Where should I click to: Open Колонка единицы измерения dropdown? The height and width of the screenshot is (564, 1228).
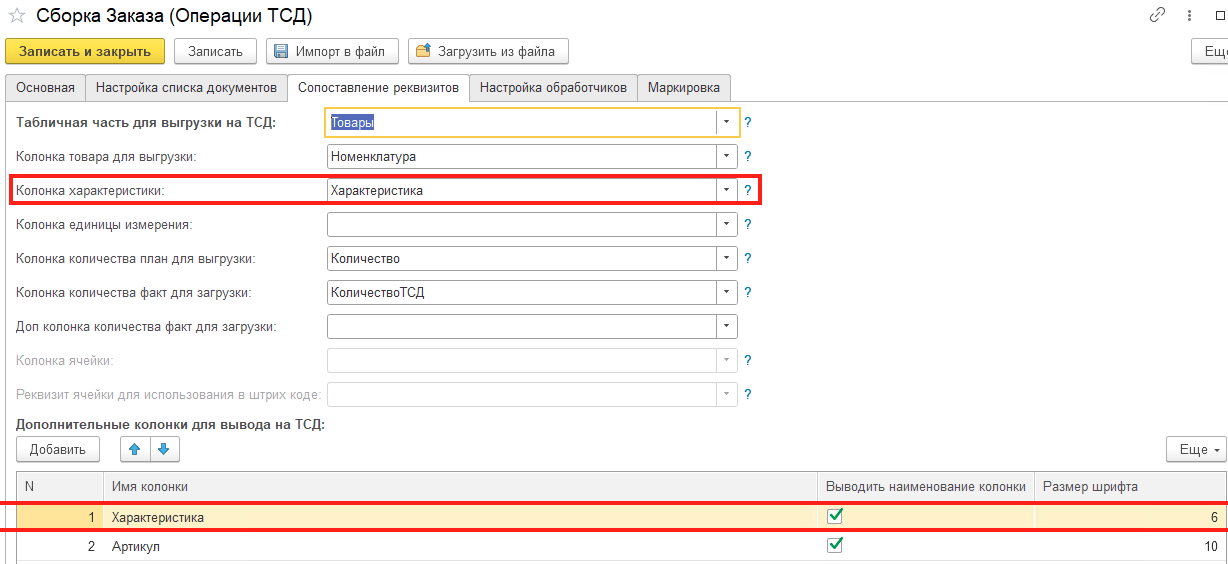(x=727, y=224)
